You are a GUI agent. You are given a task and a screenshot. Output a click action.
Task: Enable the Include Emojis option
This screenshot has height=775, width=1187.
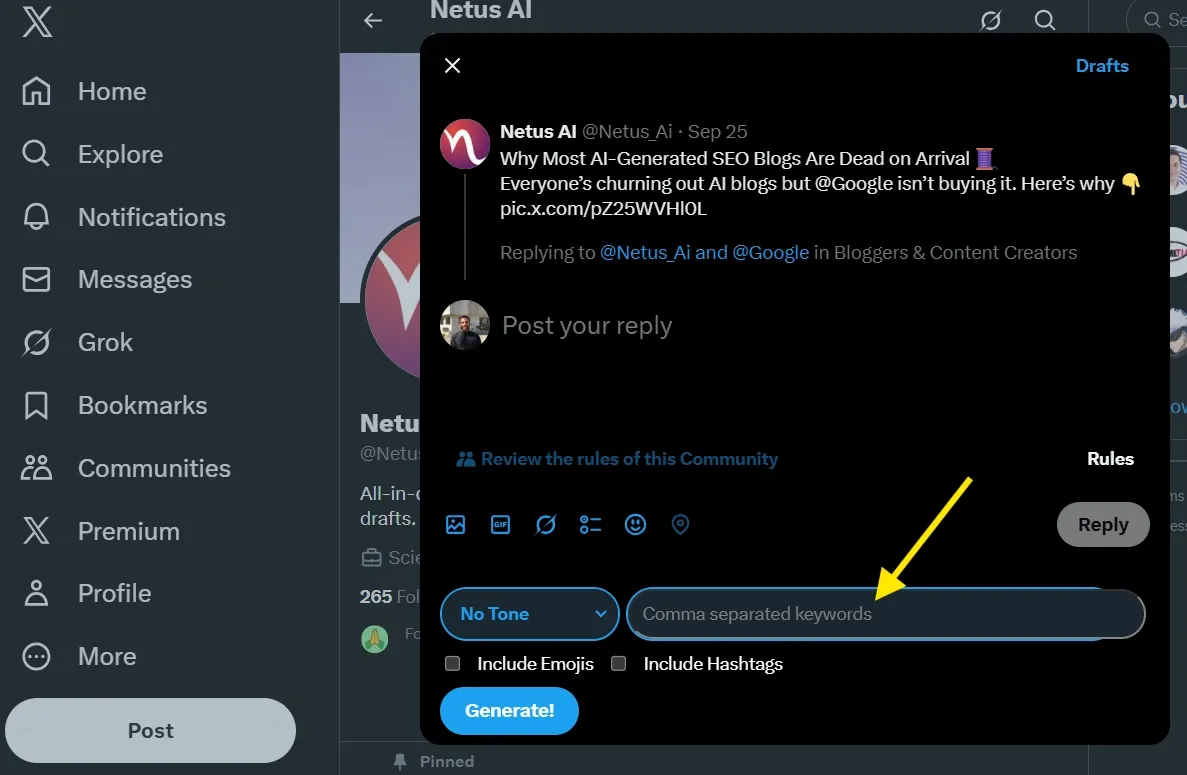point(452,663)
